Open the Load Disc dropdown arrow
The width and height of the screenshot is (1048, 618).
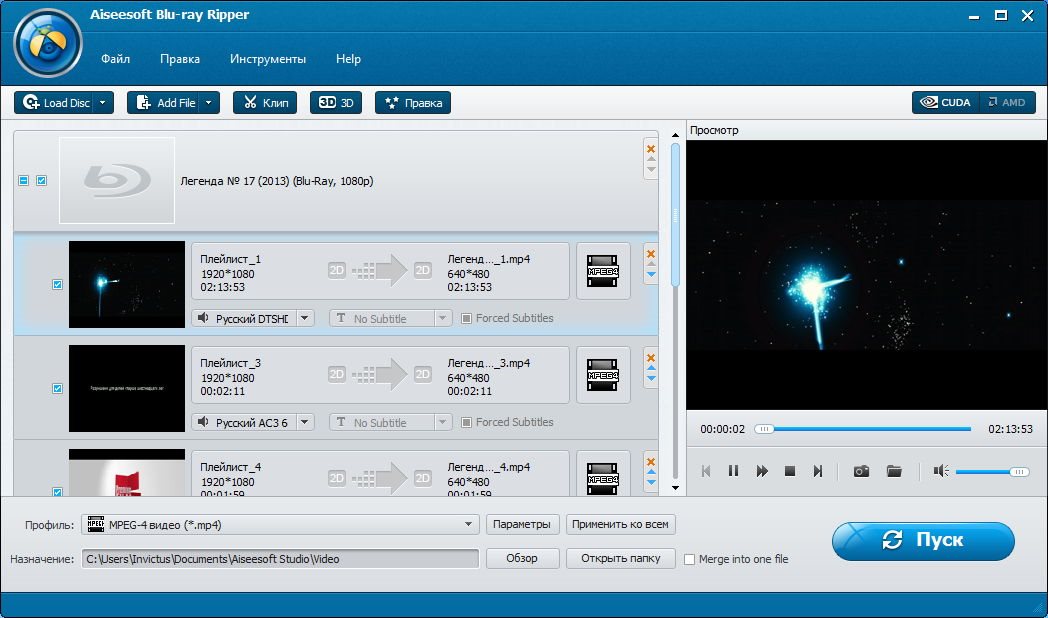[x=103, y=103]
